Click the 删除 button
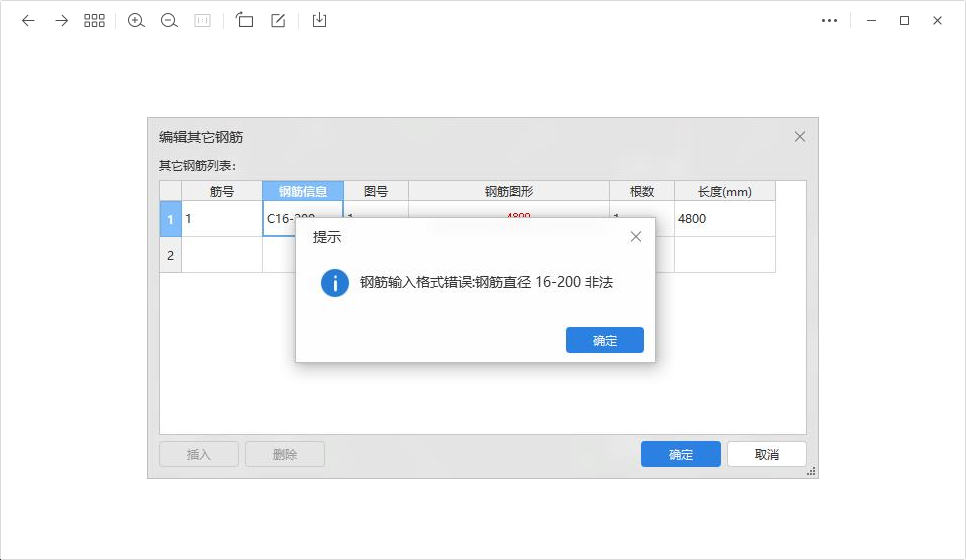Image resolution: width=966 pixels, height=560 pixels. pyautogui.click(x=285, y=454)
